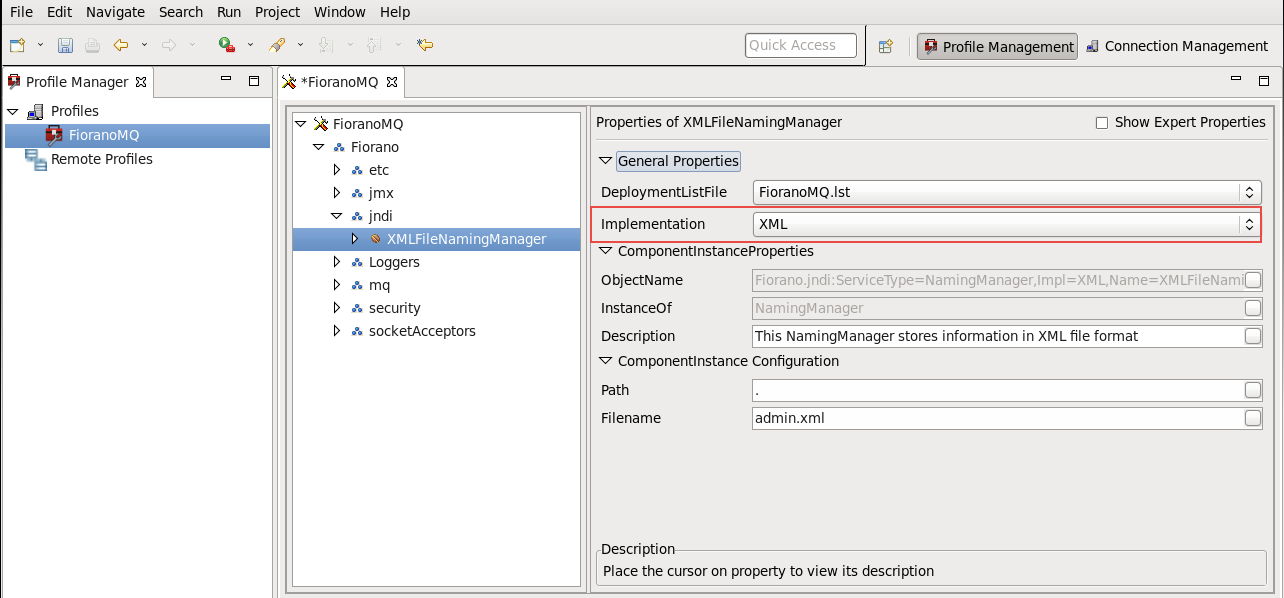1284x598 pixels.
Task: Select the Profile Management perspective button
Action: tap(997, 47)
